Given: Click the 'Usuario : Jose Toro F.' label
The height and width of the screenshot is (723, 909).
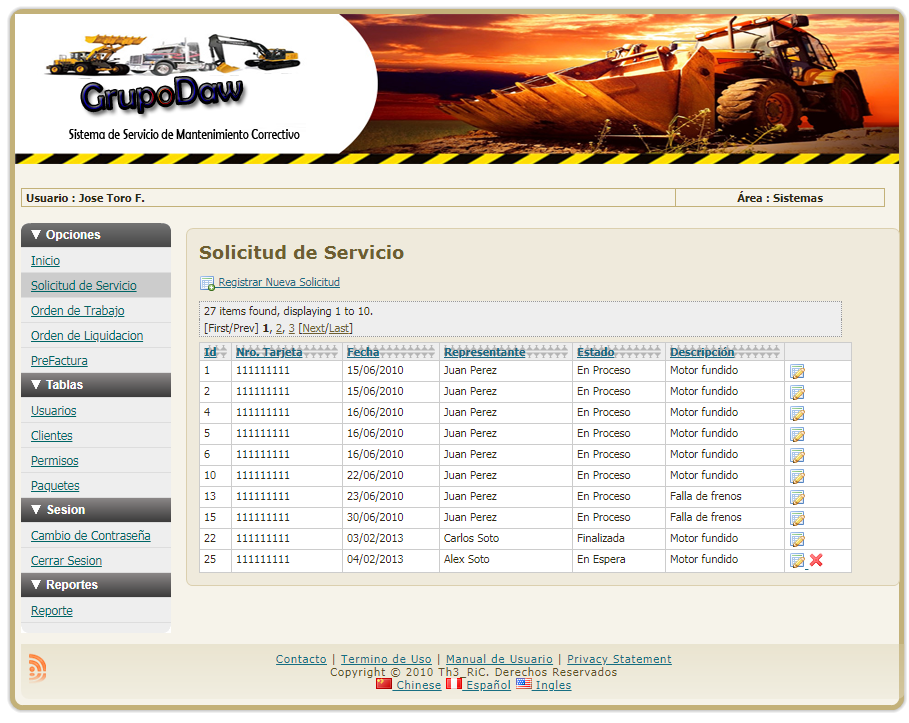Looking at the screenshot, I should [x=85, y=198].
